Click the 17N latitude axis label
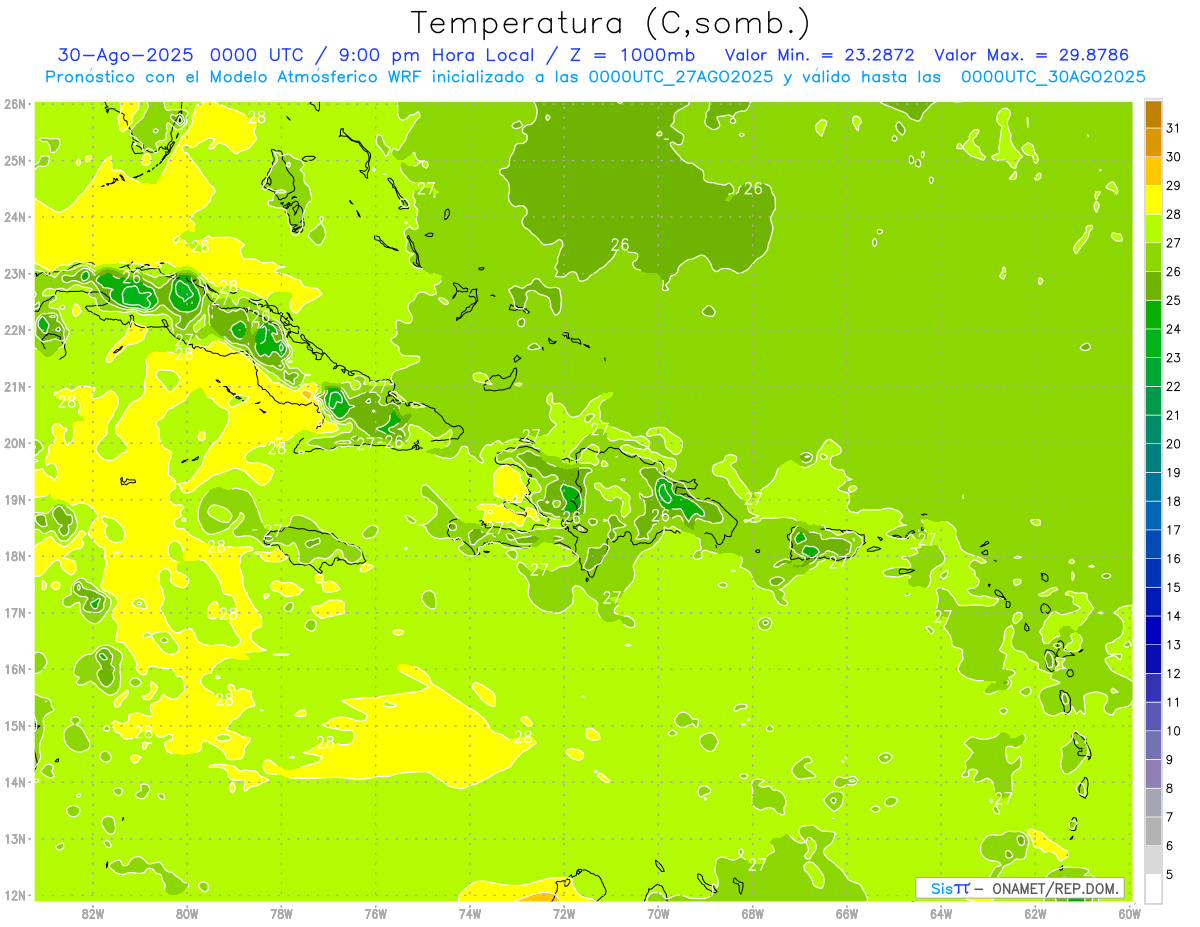The image size is (1200, 927). click(14, 613)
